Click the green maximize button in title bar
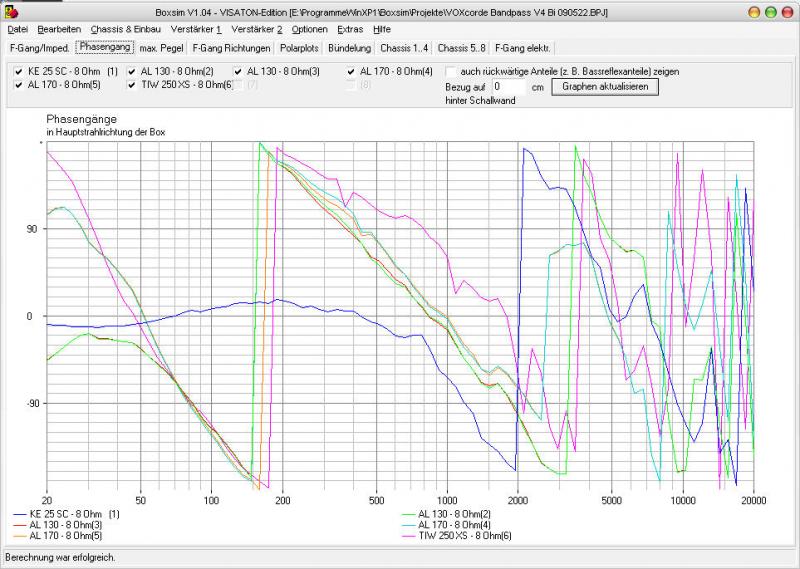 pyautogui.click(x=771, y=11)
